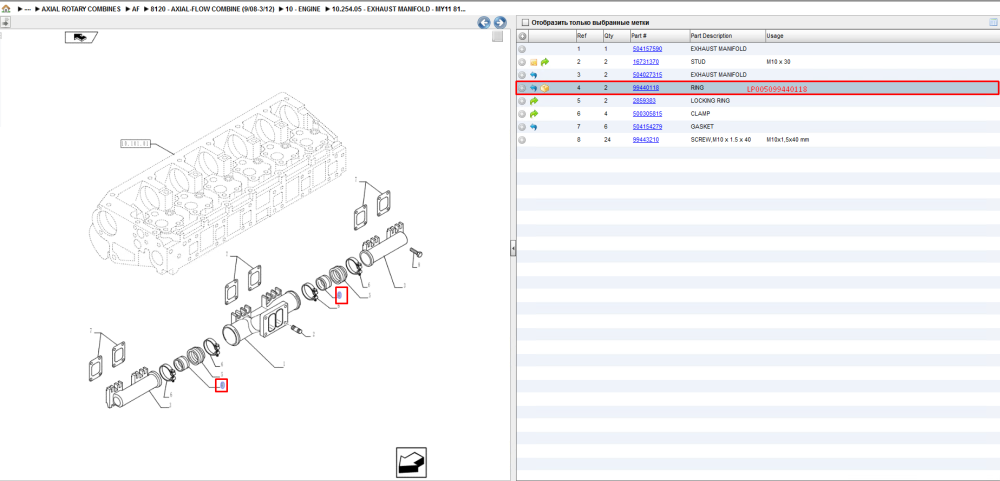Add part 504027315 using its circle icon
Image resolution: width=1000 pixels, height=481 pixels.
522,75
